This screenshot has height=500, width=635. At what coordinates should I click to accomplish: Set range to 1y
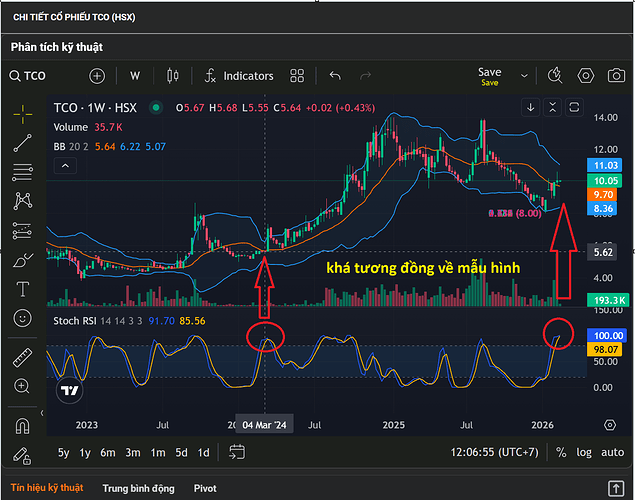[x=85, y=453]
